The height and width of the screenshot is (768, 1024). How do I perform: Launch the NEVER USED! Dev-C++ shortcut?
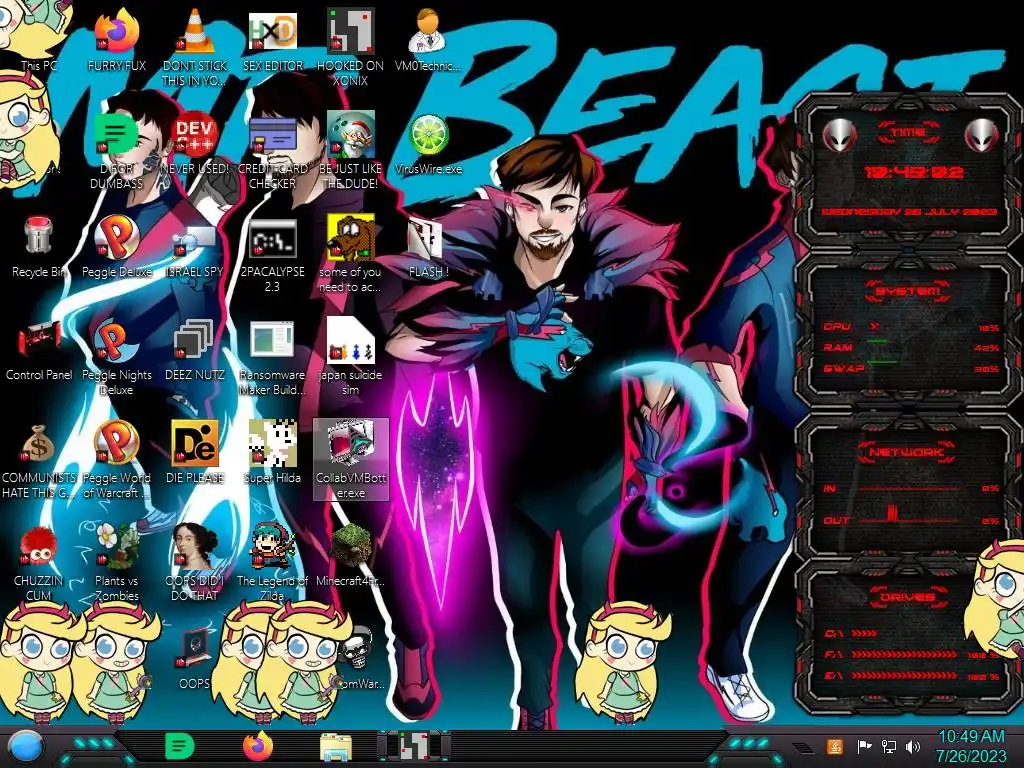[195, 144]
